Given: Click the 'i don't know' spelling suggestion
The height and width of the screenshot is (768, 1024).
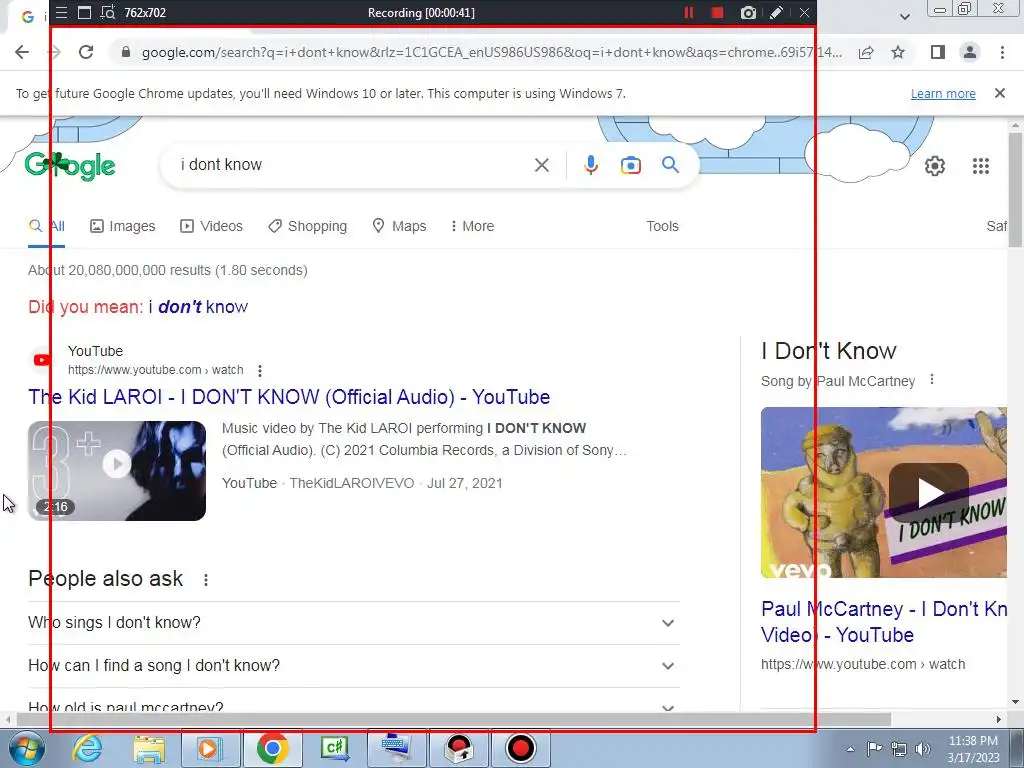Looking at the screenshot, I should (x=199, y=306).
